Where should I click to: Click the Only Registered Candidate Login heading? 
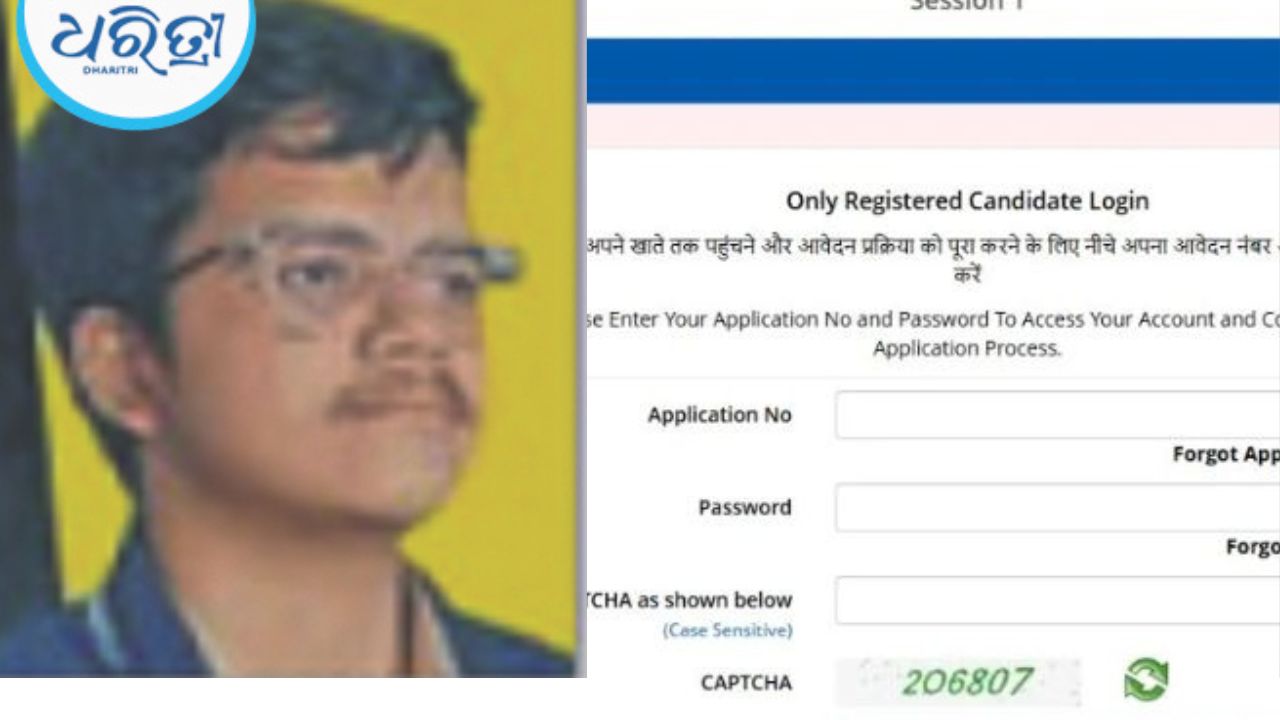point(967,201)
